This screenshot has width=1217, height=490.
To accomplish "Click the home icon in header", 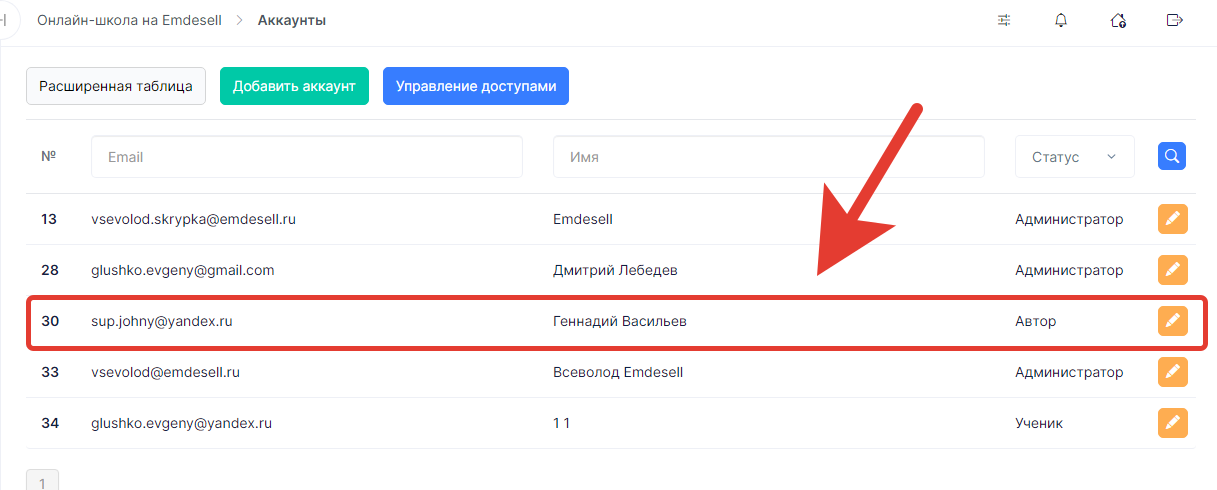I will click(x=1118, y=20).
